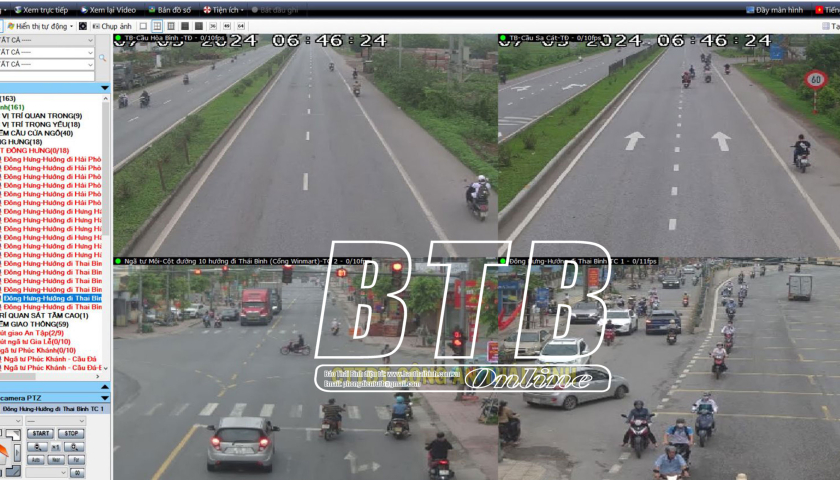Click the fullscreen toggle icon before Chụp ảnh
This screenshot has width=840, height=480.
[84, 26]
